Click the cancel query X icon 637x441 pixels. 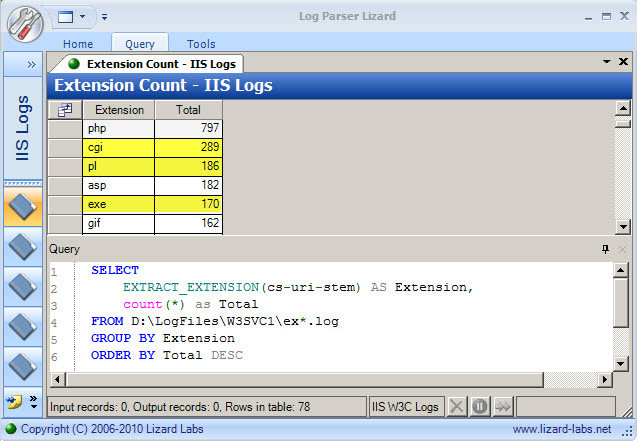click(457, 406)
